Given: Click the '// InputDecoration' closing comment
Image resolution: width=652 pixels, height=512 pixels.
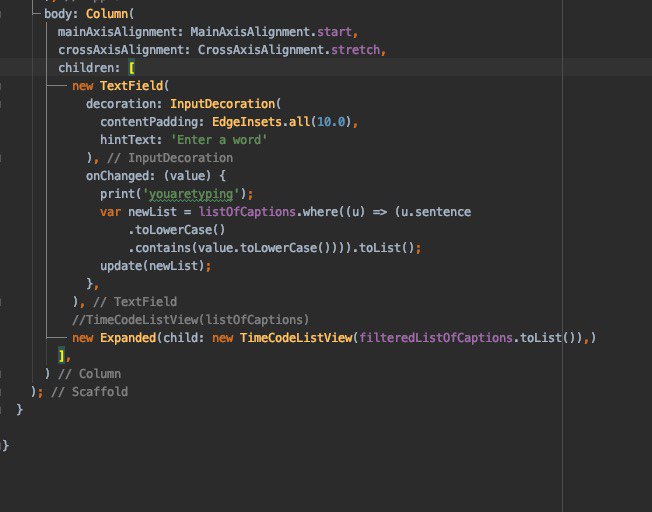Looking at the screenshot, I should (170, 158).
